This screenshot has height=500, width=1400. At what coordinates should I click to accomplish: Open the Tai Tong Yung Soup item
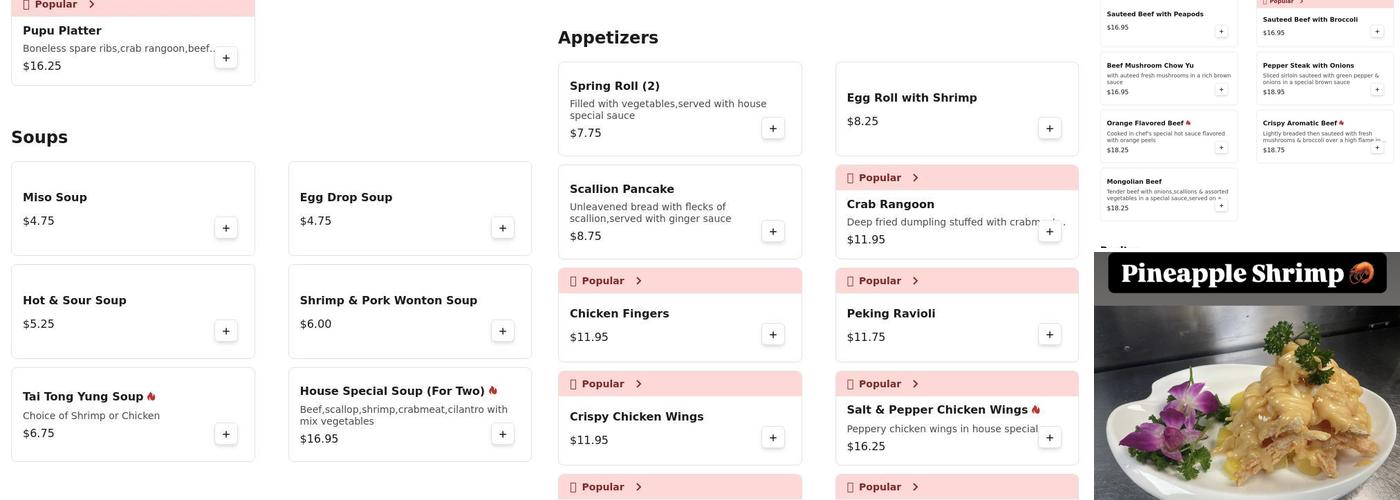point(84,397)
